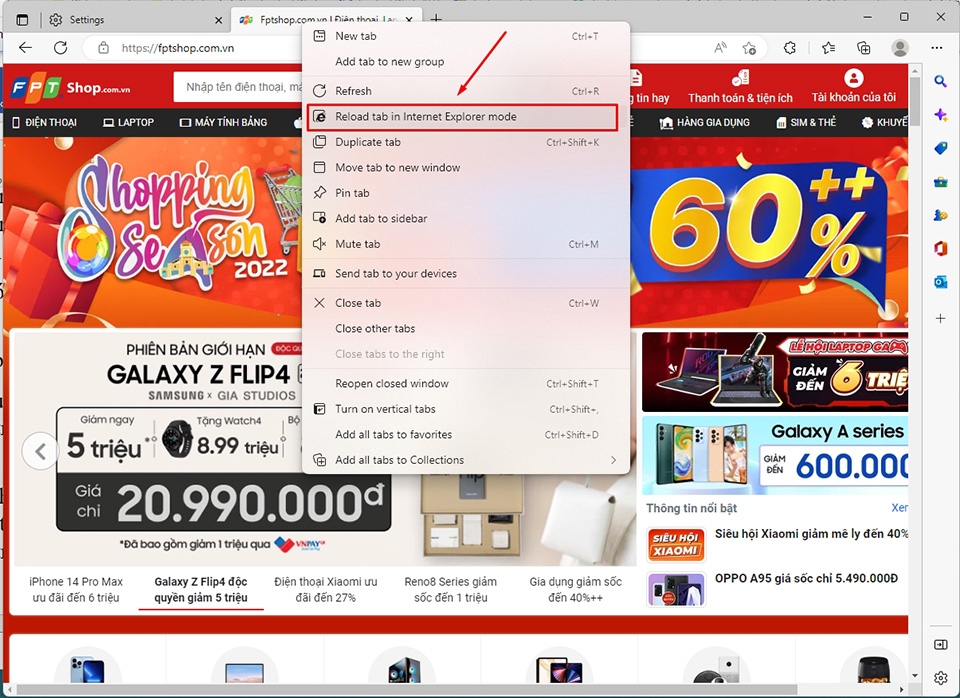960x698 pixels.
Task: Open LAPTOP category
Action: pyautogui.click(x=129, y=122)
